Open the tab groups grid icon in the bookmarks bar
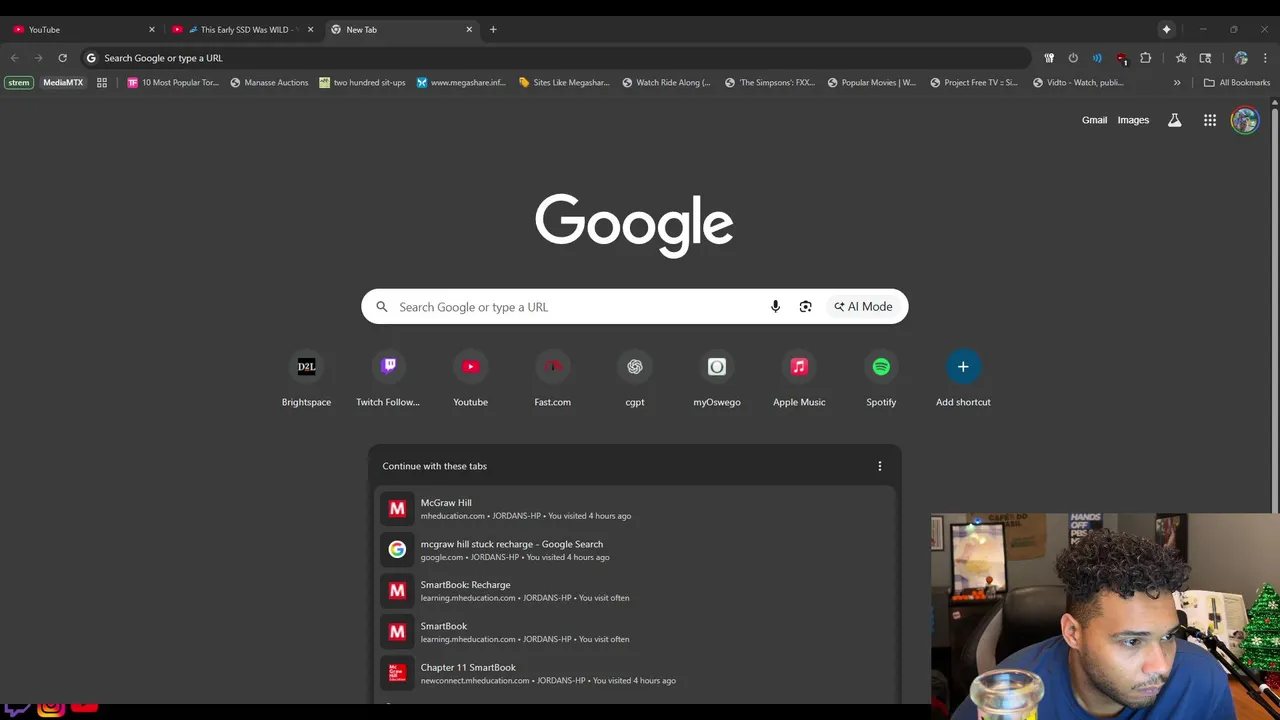Screen dimensions: 1280x720 [x=102, y=83]
